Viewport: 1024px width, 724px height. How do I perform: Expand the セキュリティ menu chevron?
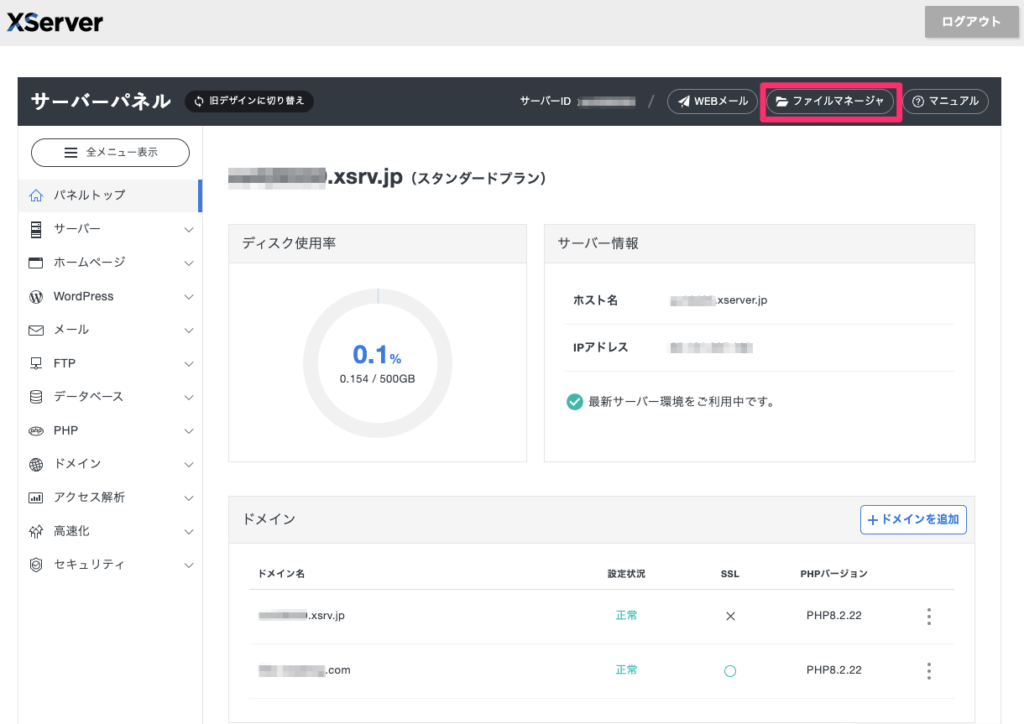point(189,565)
